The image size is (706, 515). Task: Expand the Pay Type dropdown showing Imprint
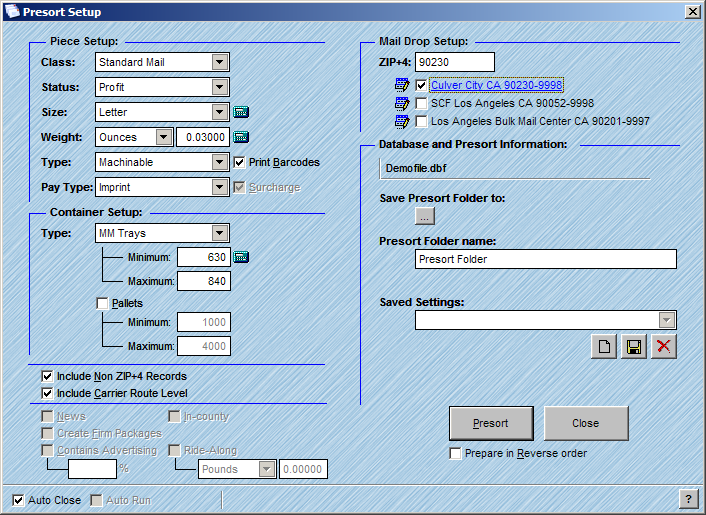click(220, 187)
